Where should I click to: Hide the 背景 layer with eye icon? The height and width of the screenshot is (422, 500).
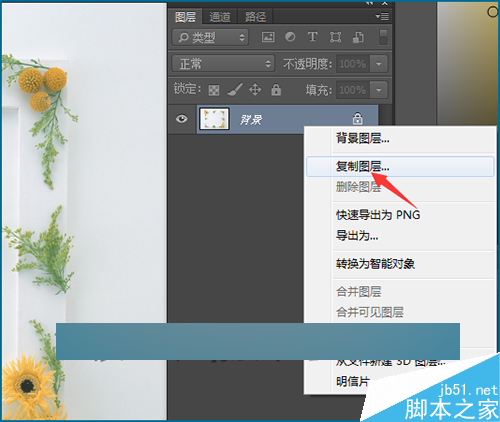coord(182,119)
